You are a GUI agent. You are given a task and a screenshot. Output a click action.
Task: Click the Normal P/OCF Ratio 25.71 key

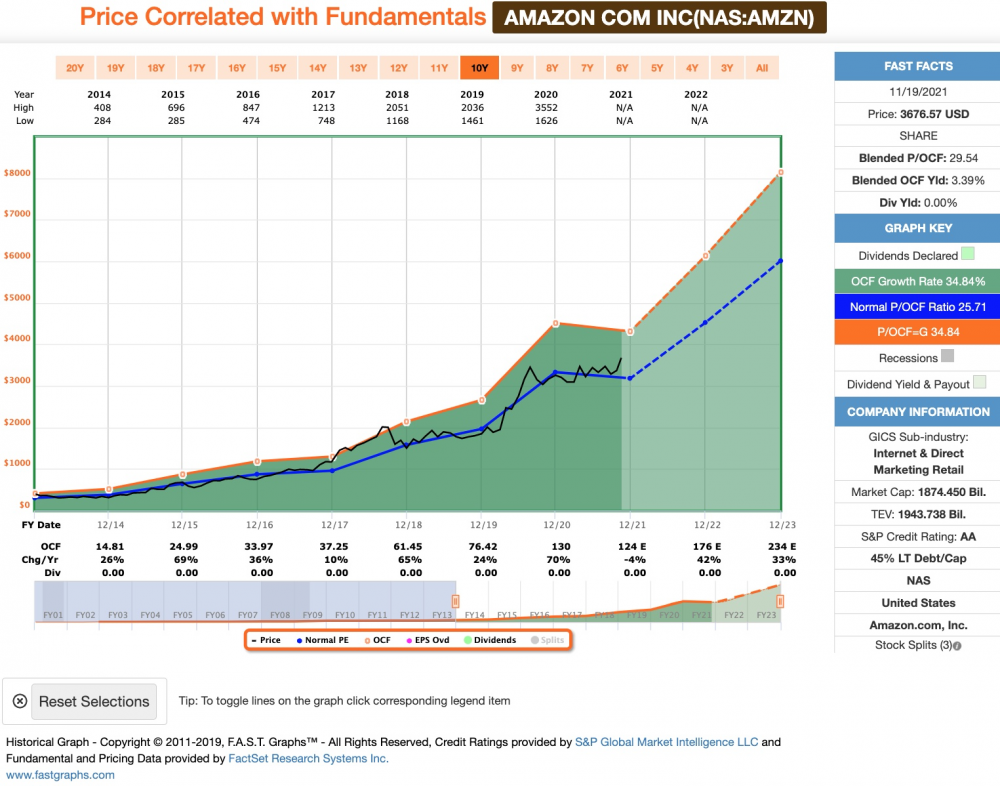tap(917, 307)
